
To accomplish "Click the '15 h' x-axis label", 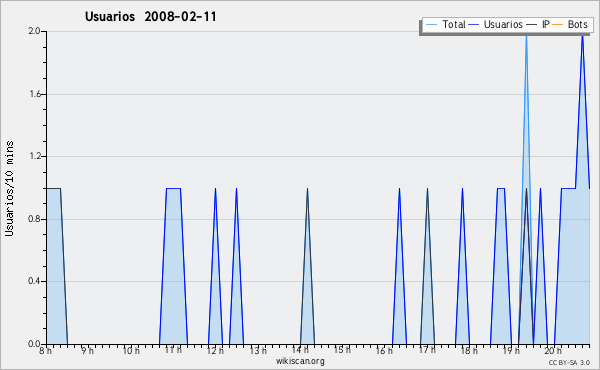I will coord(342,350).
